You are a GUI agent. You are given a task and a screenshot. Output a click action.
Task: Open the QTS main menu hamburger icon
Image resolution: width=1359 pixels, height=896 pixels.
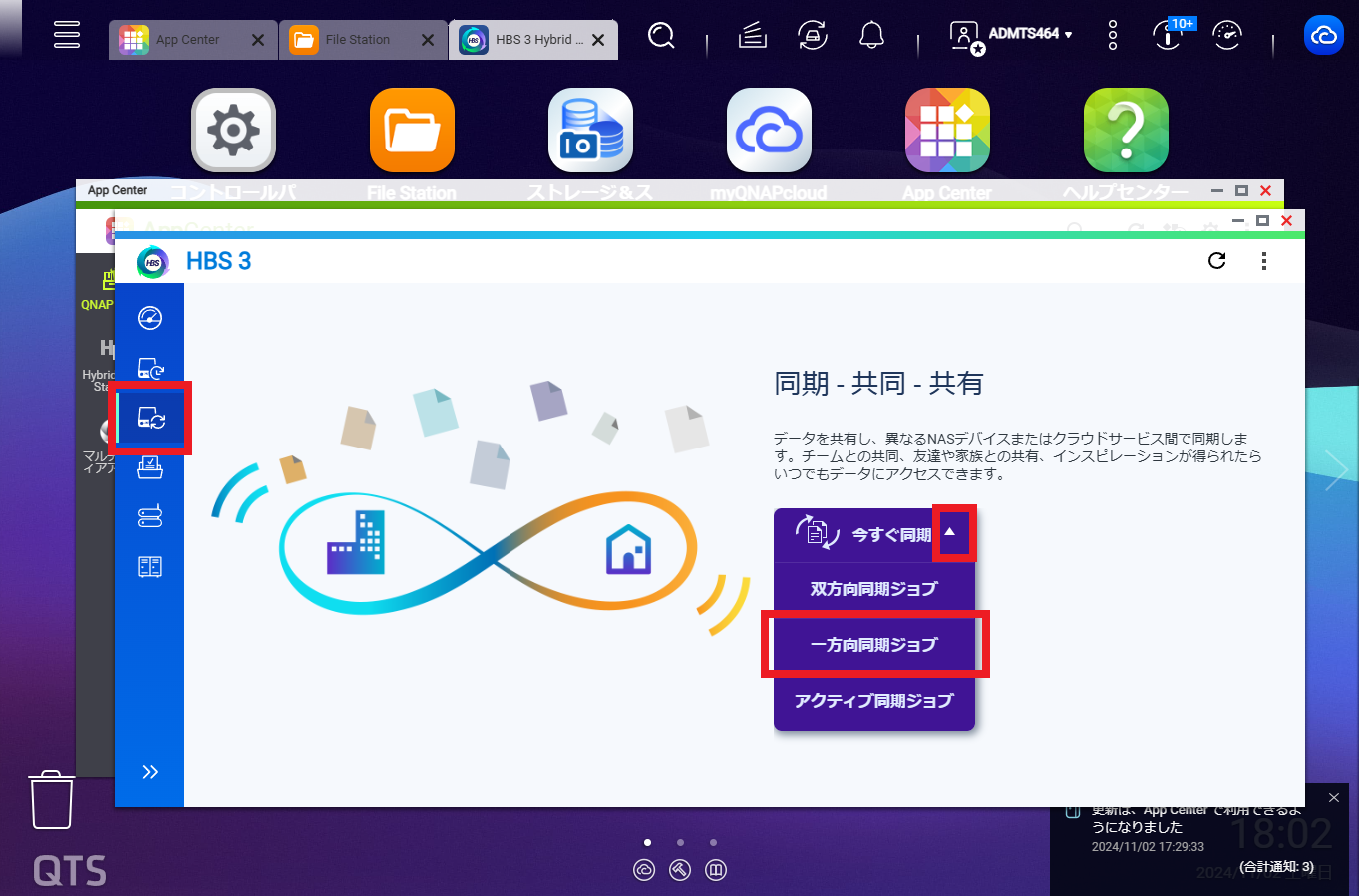click(x=67, y=34)
